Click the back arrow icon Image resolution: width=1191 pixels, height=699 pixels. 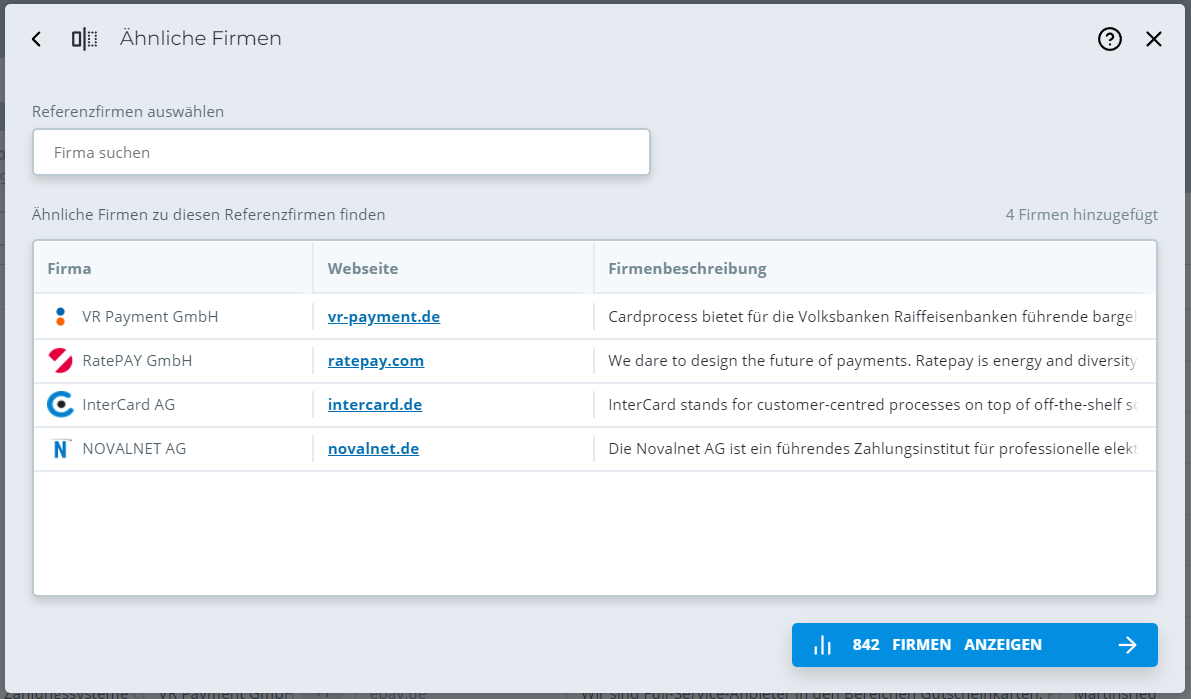[x=37, y=39]
